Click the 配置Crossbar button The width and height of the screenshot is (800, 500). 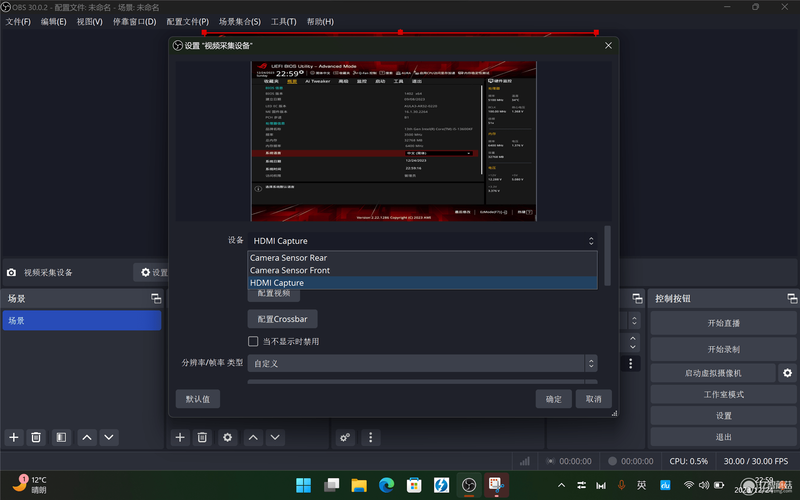tap(282, 319)
